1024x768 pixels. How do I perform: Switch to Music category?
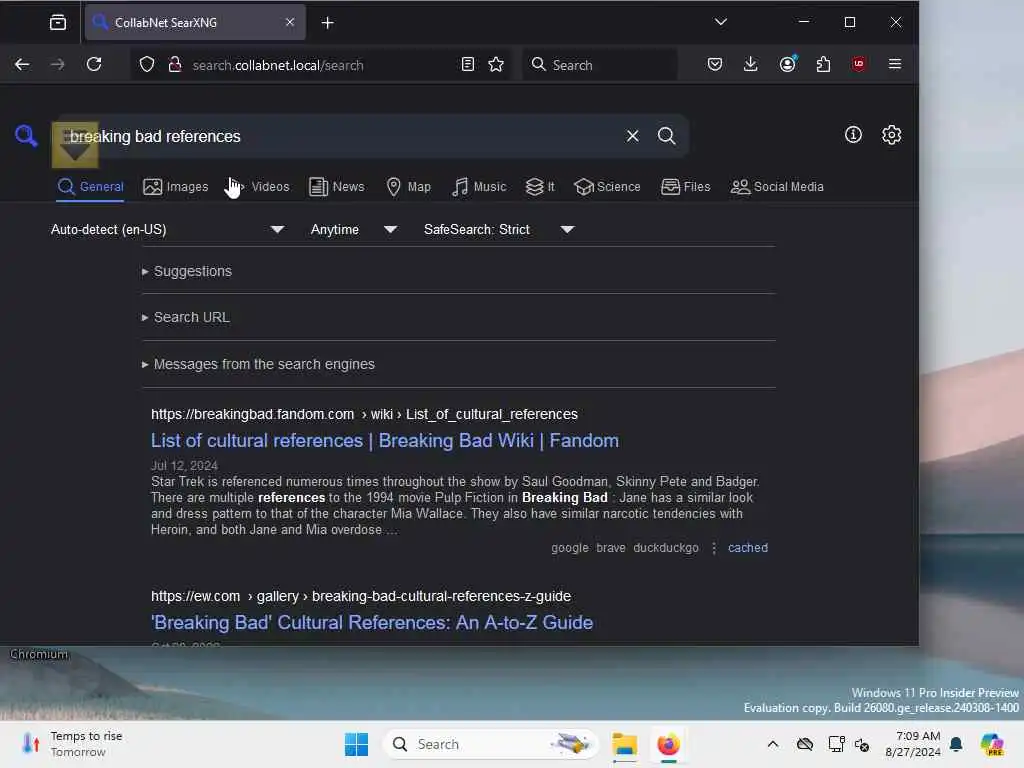click(x=479, y=187)
